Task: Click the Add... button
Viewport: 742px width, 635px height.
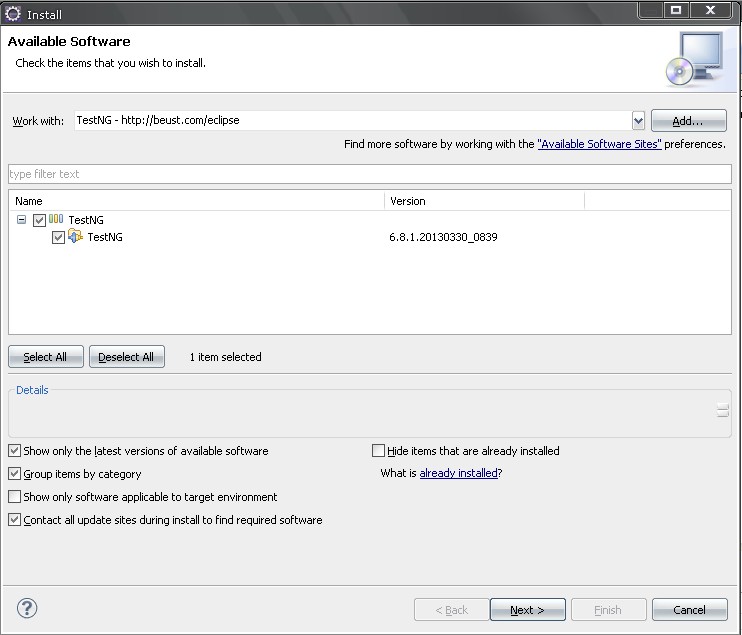Action: pos(689,121)
